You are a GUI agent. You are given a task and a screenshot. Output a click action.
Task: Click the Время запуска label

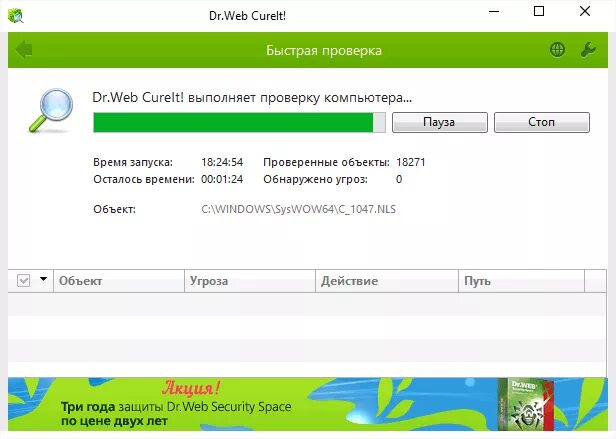point(133,162)
